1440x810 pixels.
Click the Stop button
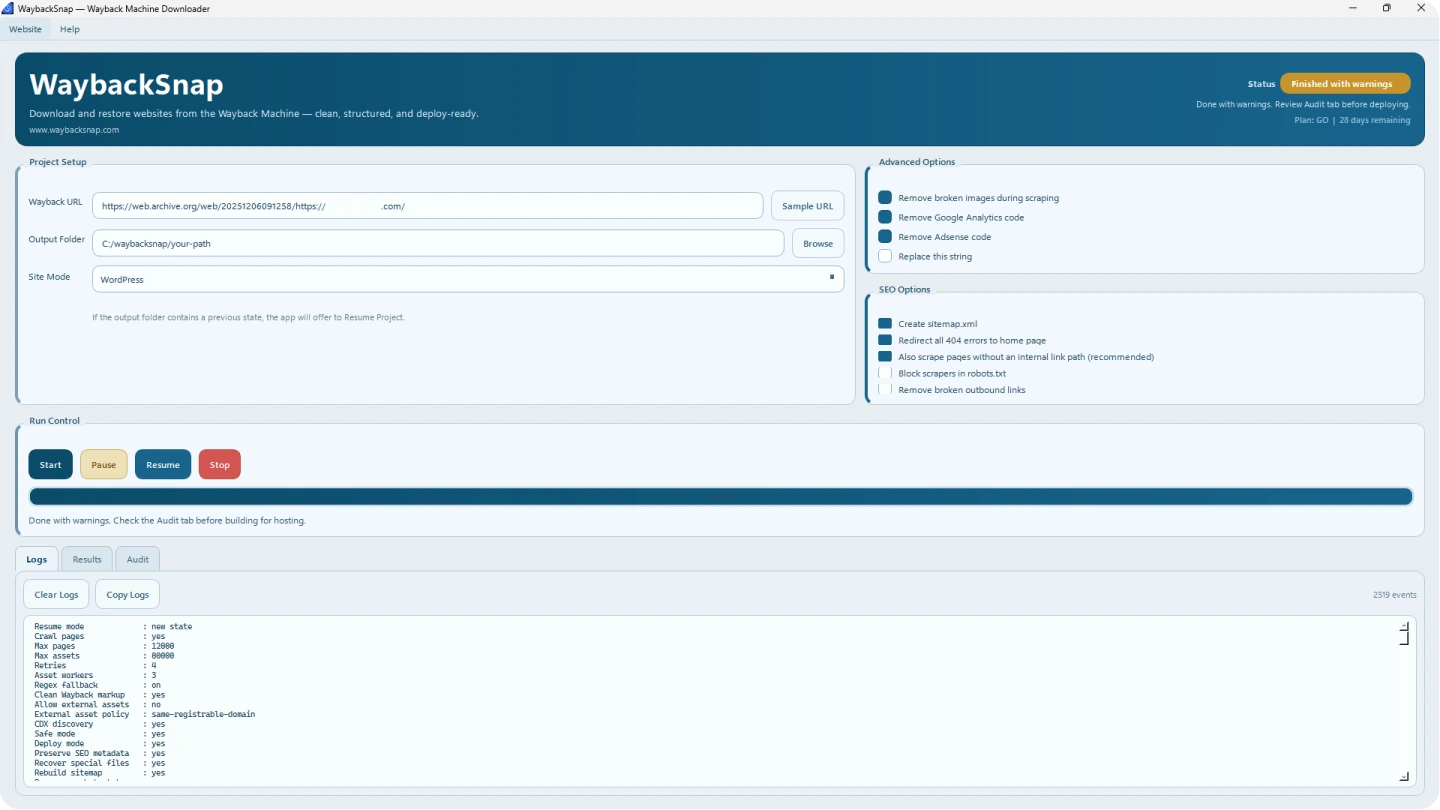pos(220,464)
